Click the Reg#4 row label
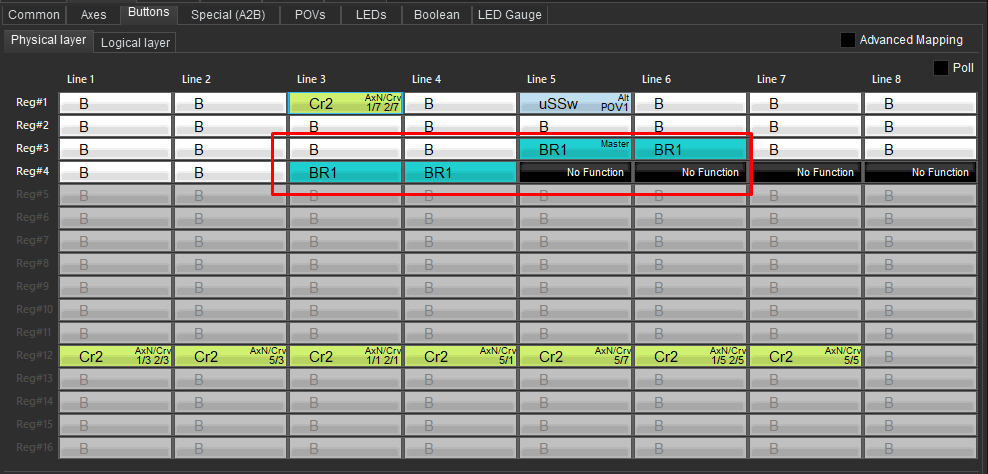 (x=33, y=171)
